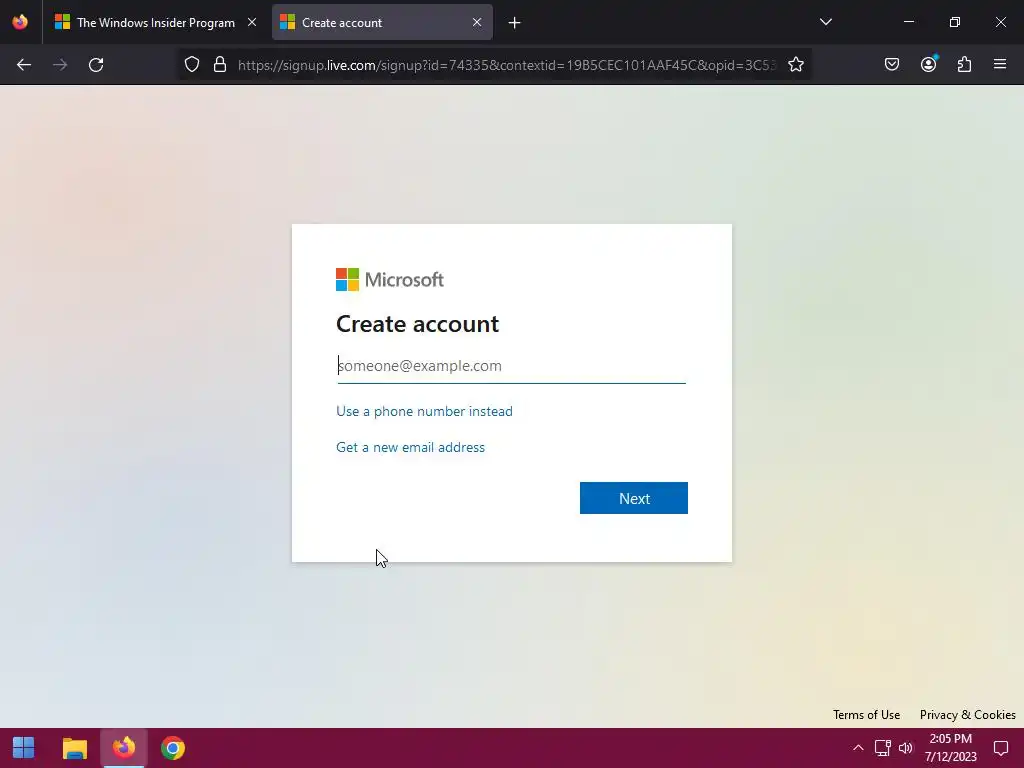Viewport: 1024px width, 768px height.
Task: Launch Google Chrome from the taskbar
Action: tap(173, 748)
